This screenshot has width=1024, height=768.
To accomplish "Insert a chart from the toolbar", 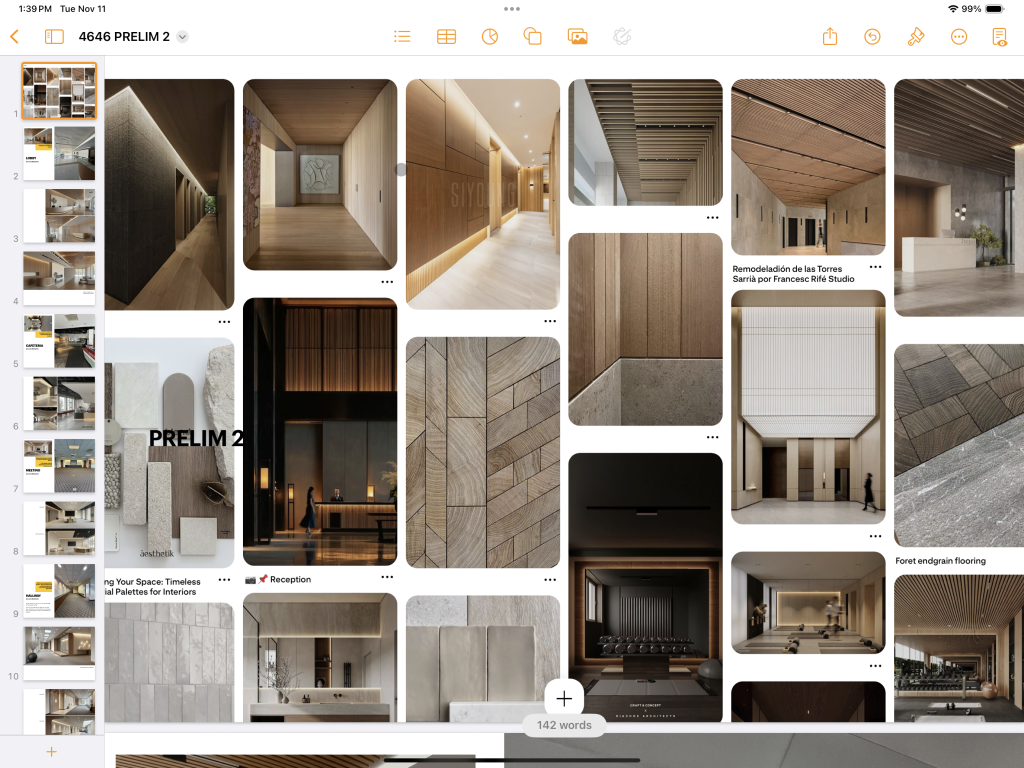I will click(489, 37).
